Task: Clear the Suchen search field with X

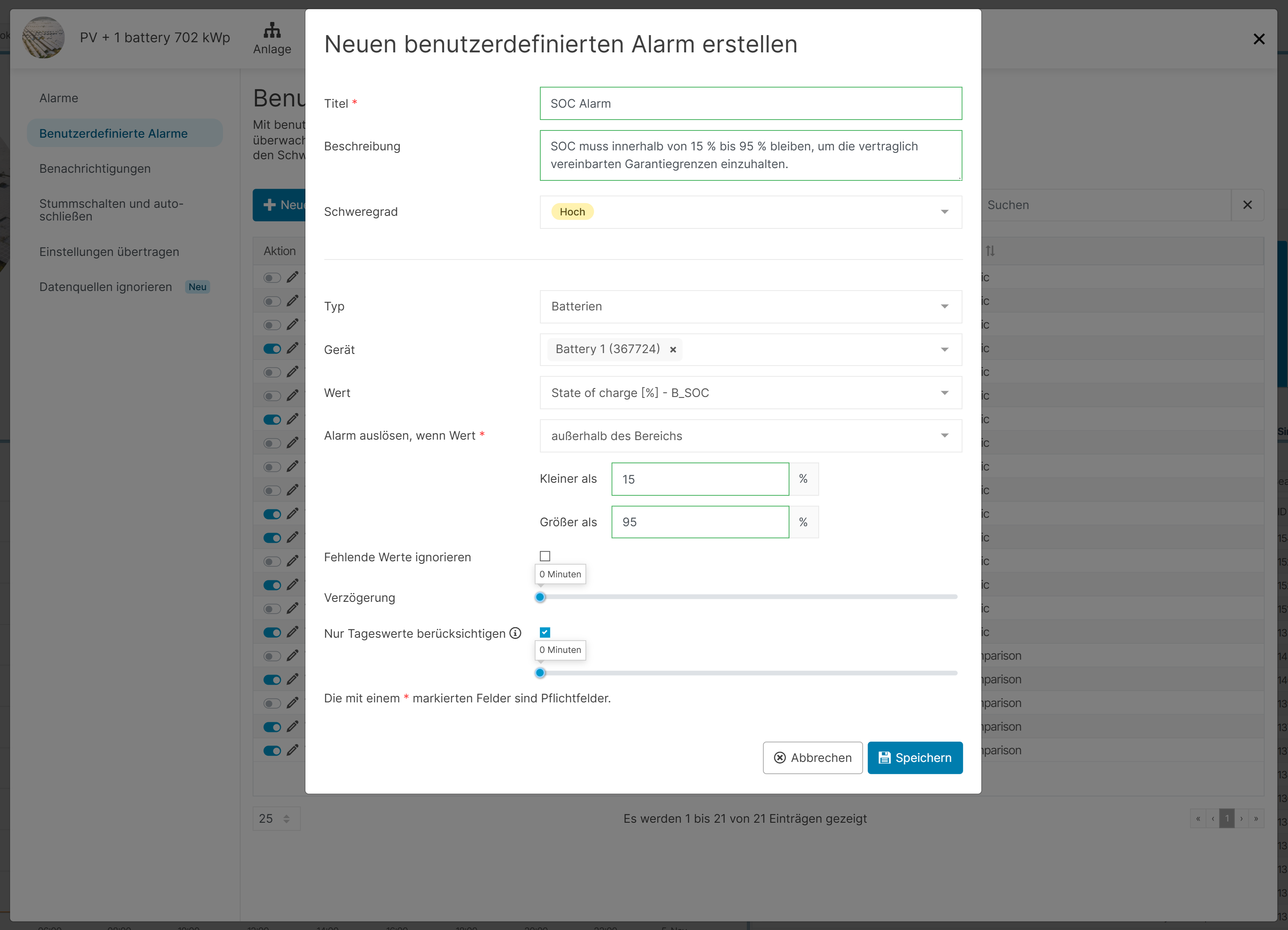Action: pyautogui.click(x=1247, y=205)
